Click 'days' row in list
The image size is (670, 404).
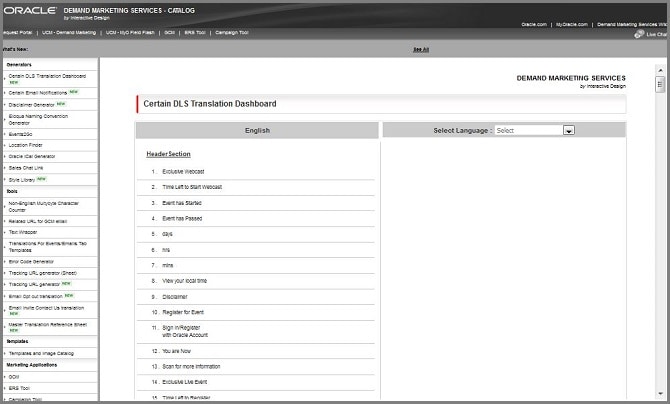(x=256, y=234)
